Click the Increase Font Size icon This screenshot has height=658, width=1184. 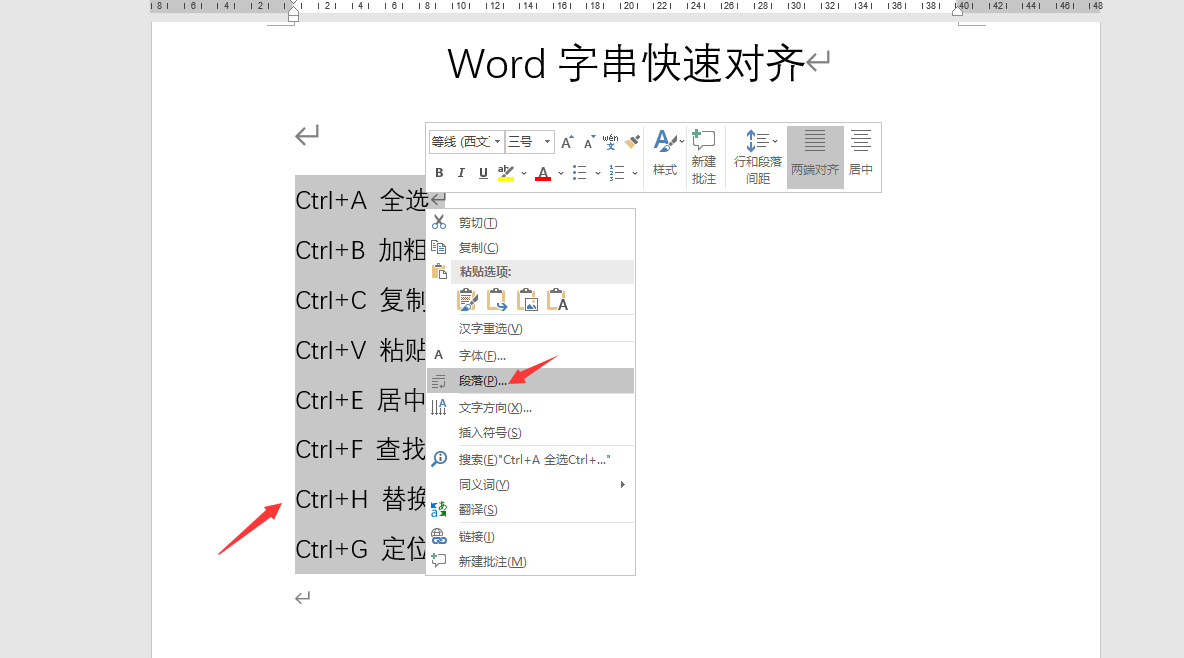click(x=567, y=142)
